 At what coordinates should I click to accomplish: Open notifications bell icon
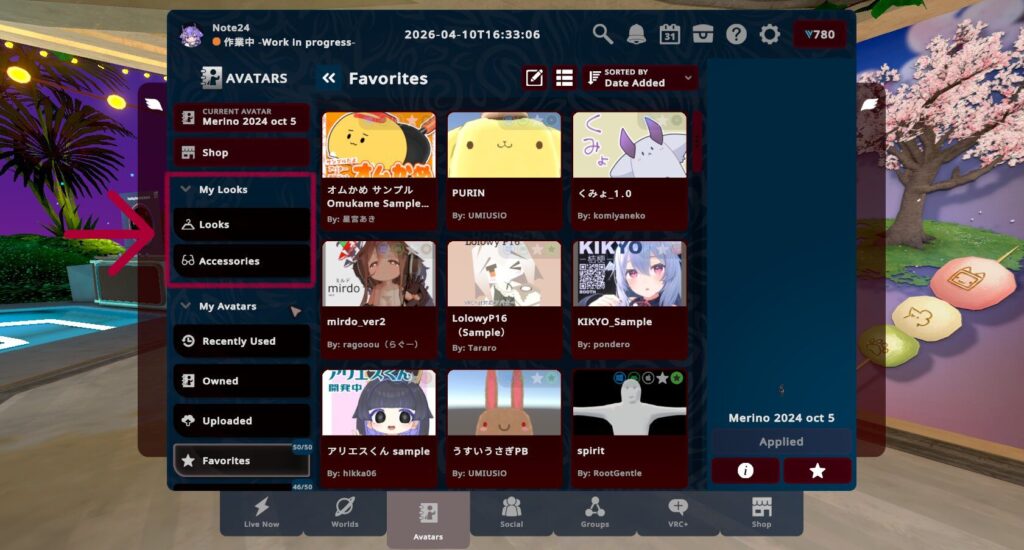[636, 34]
